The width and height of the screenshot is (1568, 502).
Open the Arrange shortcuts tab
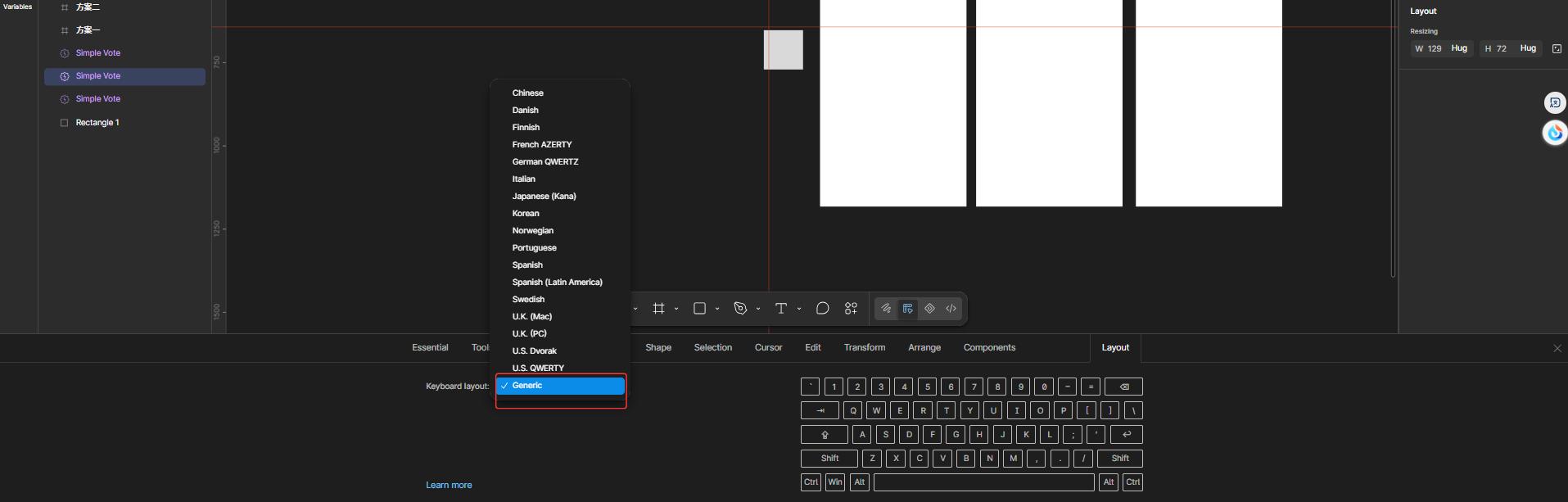924,348
